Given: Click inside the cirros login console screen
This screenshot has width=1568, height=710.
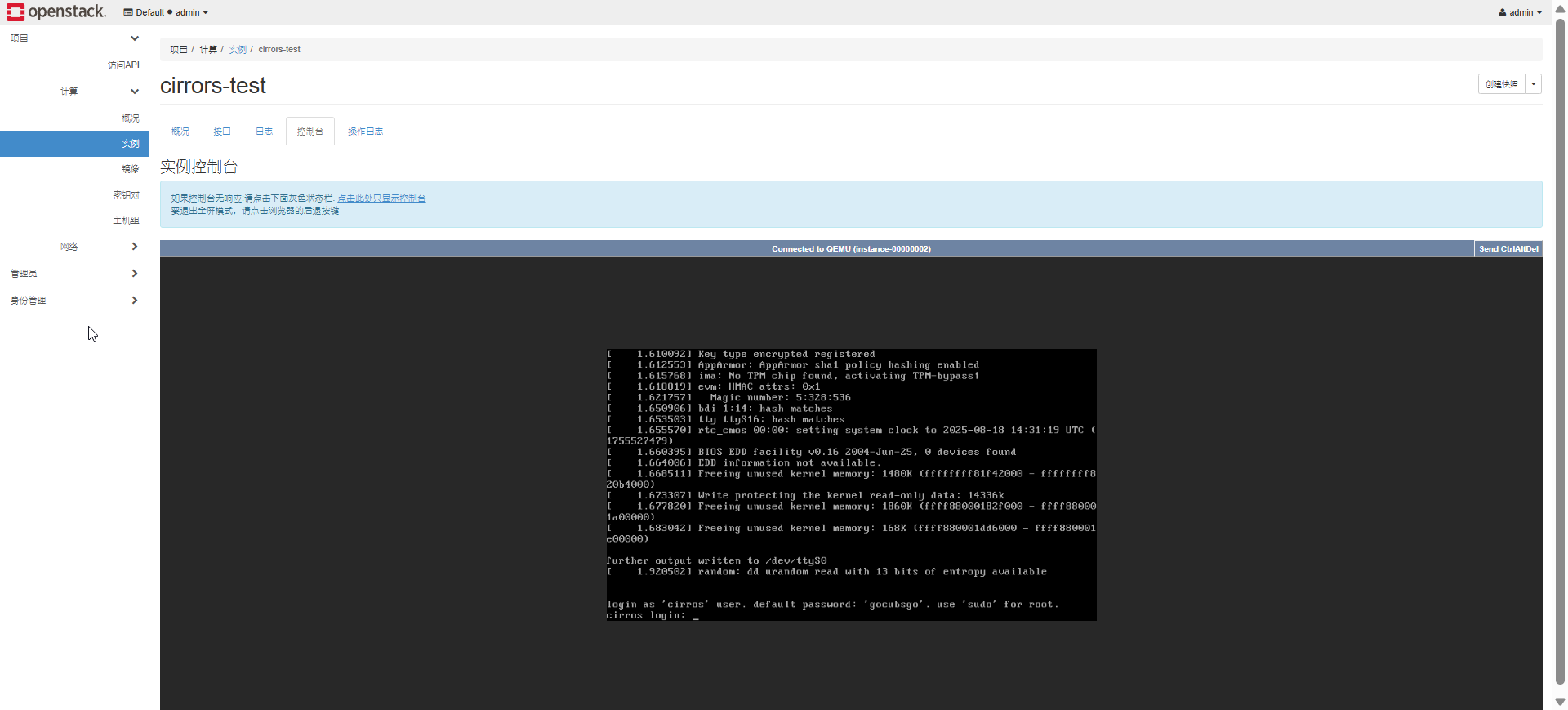Looking at the screenshot, I should point(851,484).
